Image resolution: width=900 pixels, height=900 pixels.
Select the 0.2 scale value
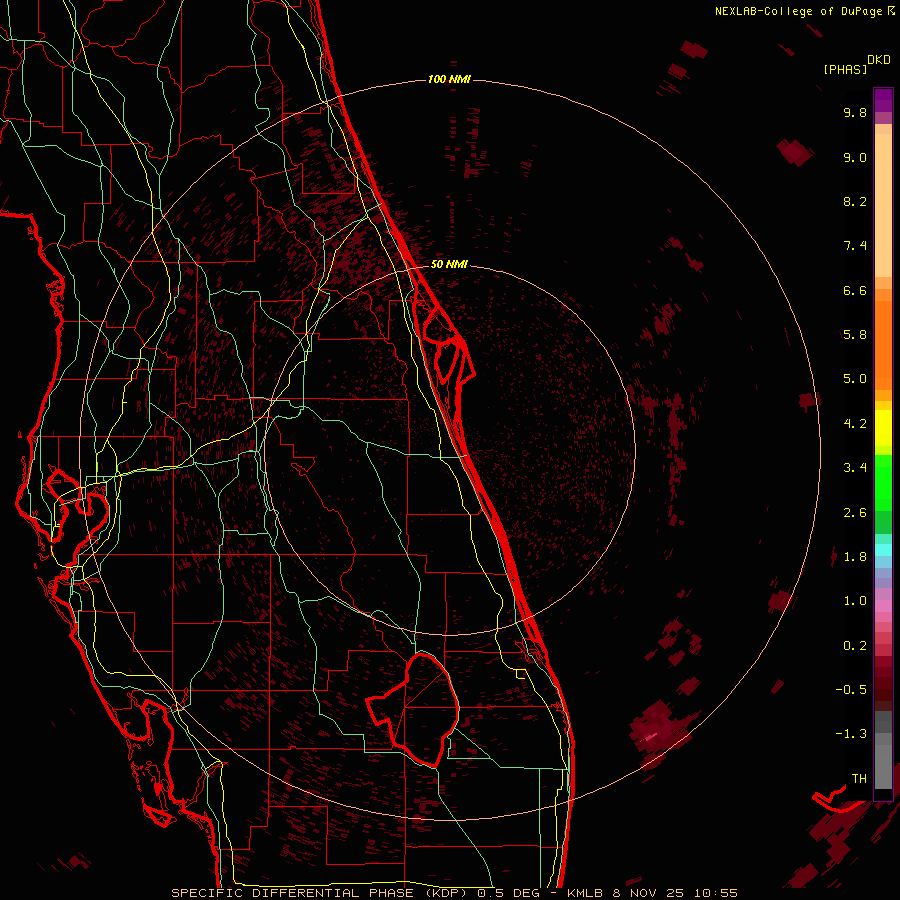855,646
